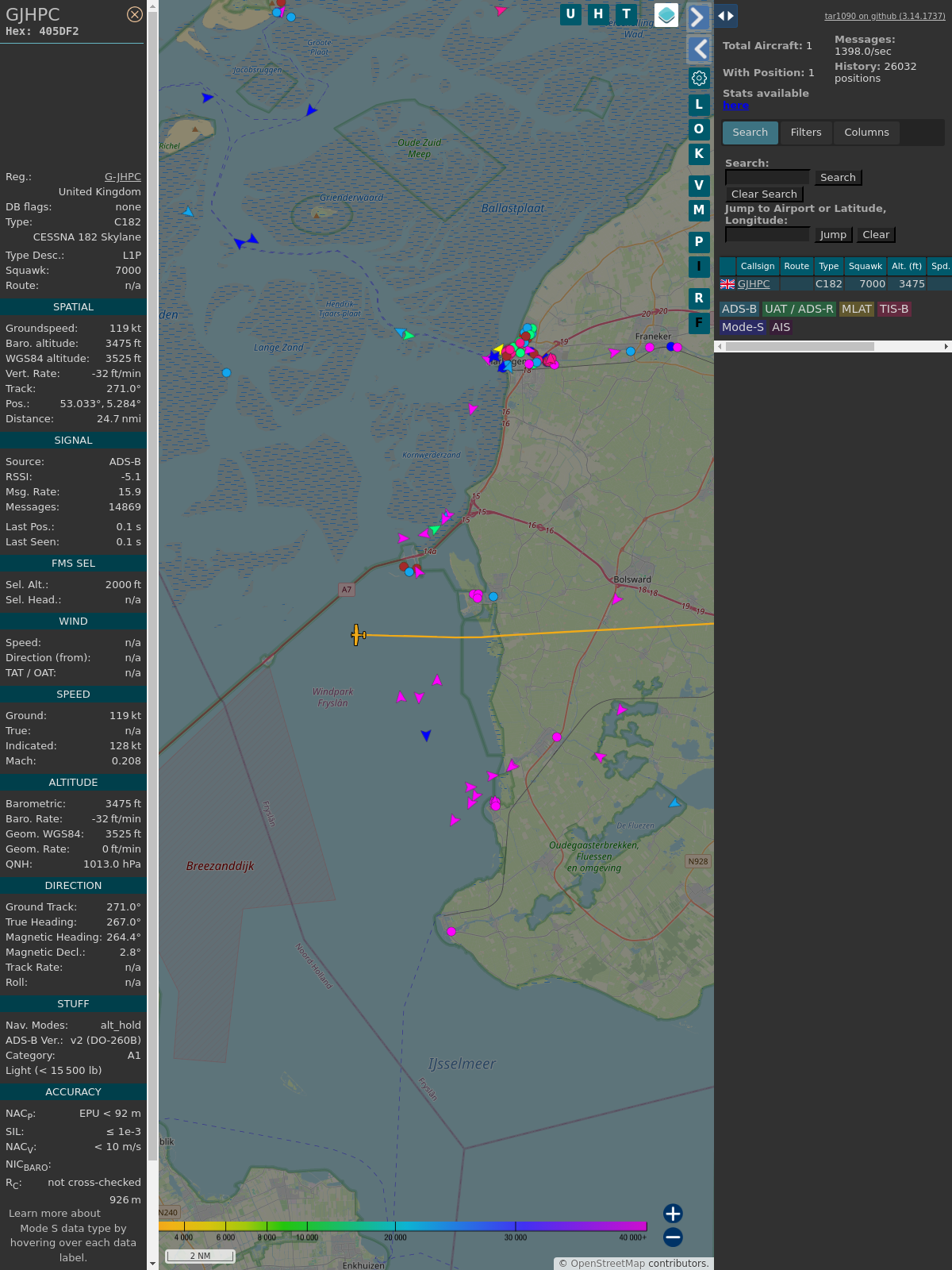Open the map layer switcher
The image size is (952, 1270).
(x=666, y=15)
